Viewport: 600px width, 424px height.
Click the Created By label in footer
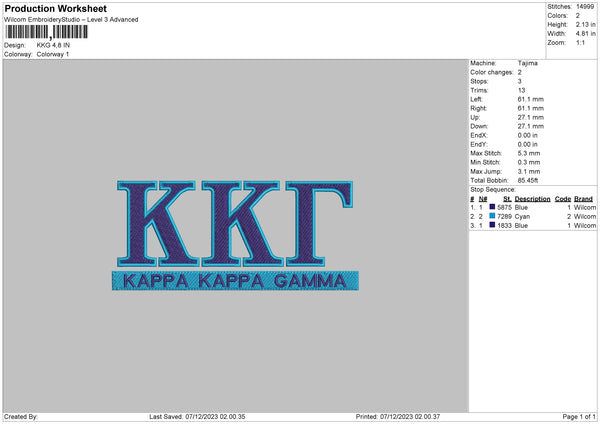(x=21, y=416)
